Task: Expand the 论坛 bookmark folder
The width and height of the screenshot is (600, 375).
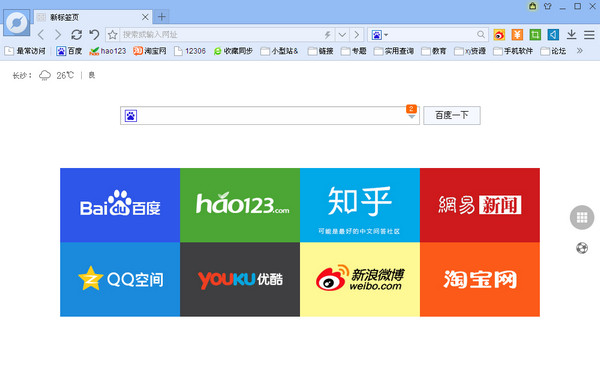Action: 553,51
